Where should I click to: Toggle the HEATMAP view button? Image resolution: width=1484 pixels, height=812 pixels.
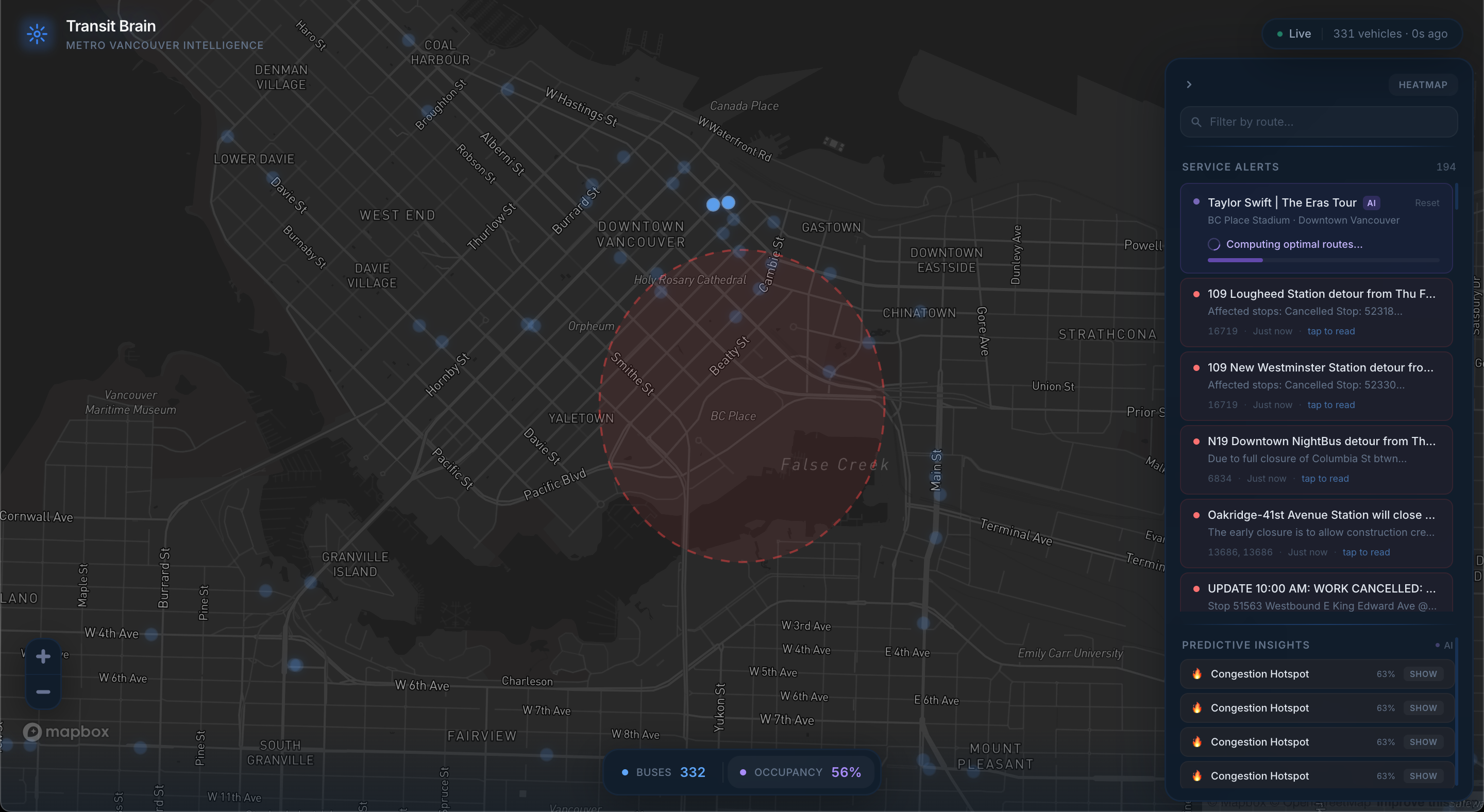1422,84
